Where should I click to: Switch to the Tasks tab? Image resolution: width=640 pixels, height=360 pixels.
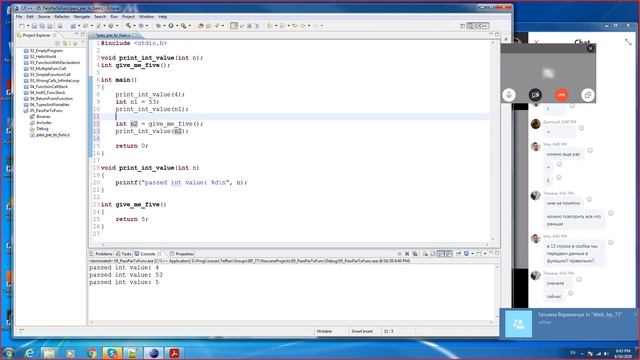pyautogui.click(x=124, y=254)
